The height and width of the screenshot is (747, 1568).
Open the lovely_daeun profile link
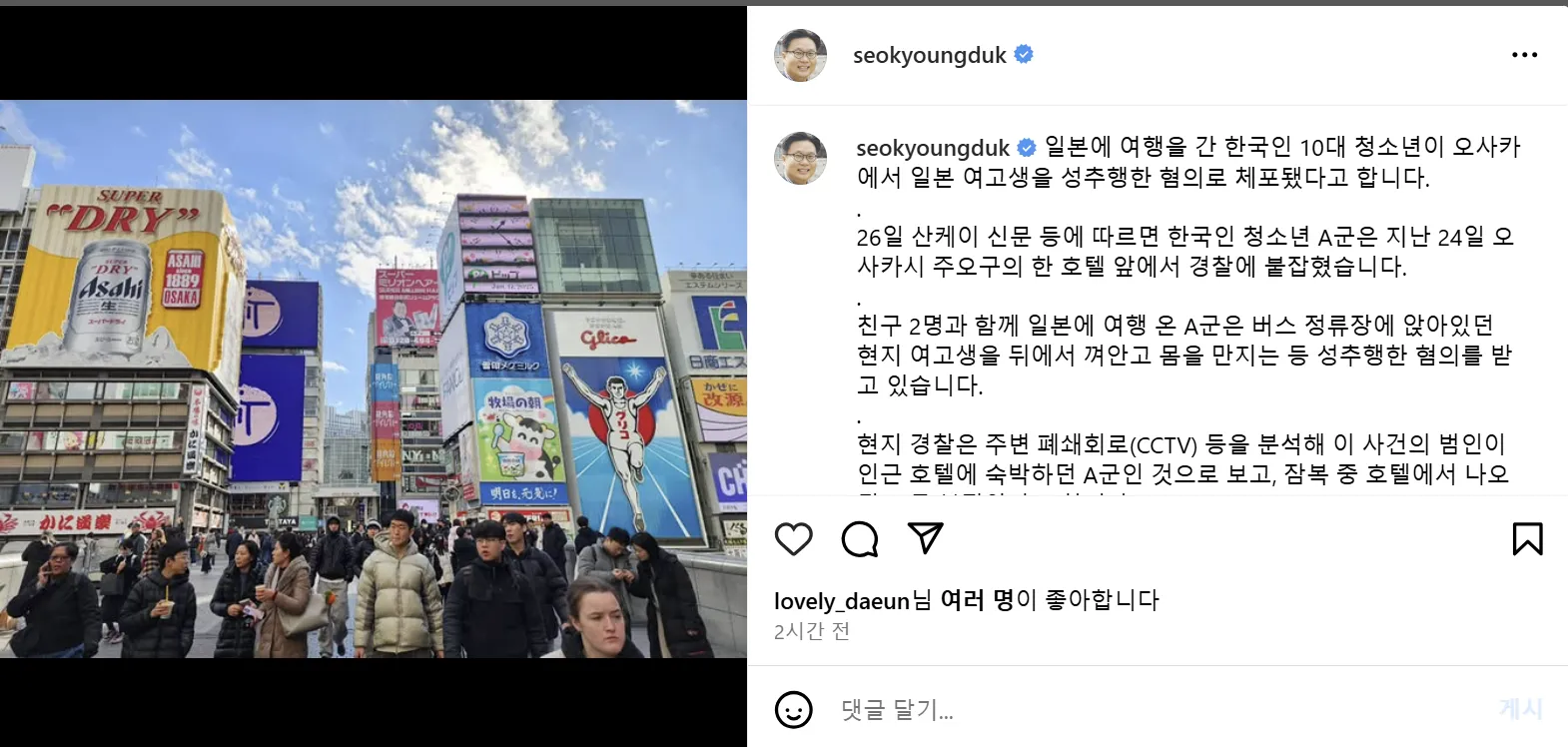click(842, 601)
